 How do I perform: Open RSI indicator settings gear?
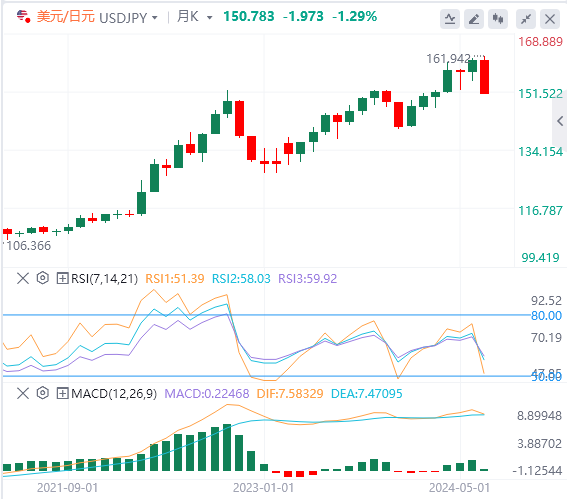pyautogui.click(x=43, y=278)
